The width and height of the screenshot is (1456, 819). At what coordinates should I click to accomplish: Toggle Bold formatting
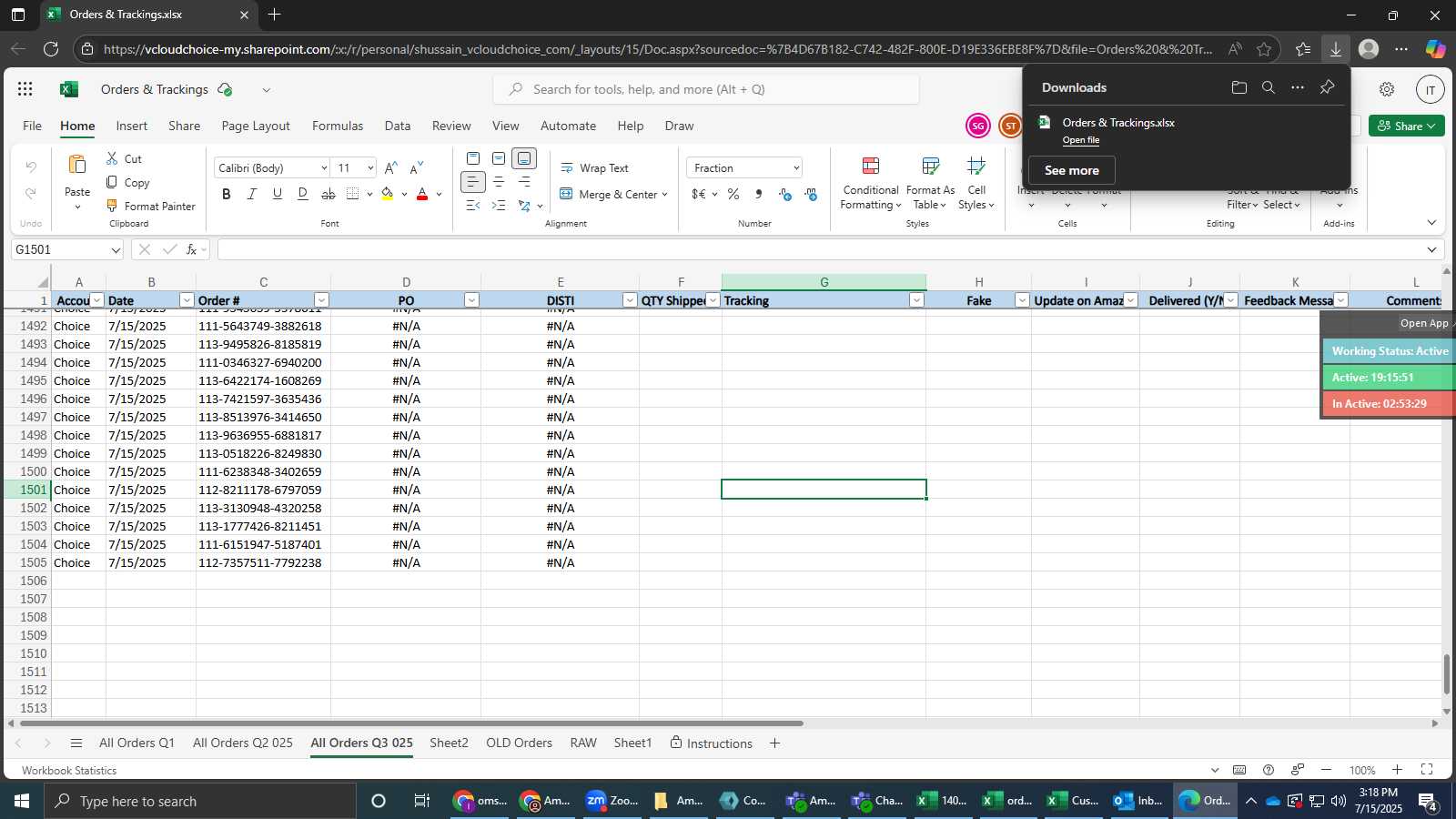227,194
